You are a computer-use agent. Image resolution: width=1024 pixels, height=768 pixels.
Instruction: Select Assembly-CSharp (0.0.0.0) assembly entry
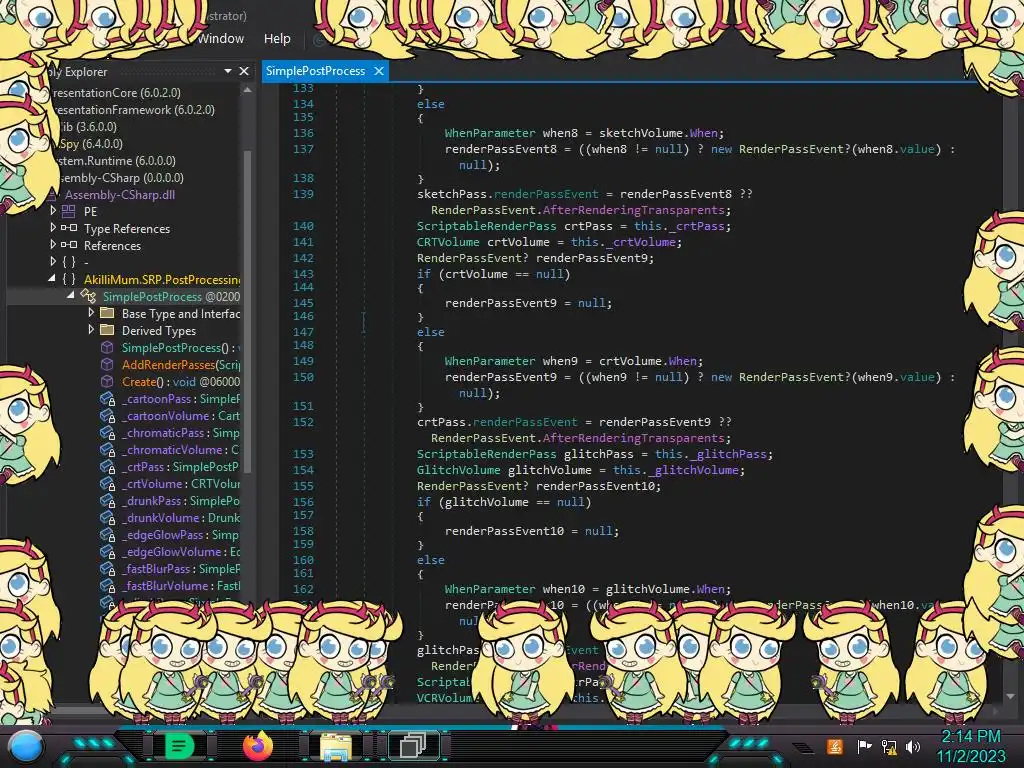click(x=122, y=178)
